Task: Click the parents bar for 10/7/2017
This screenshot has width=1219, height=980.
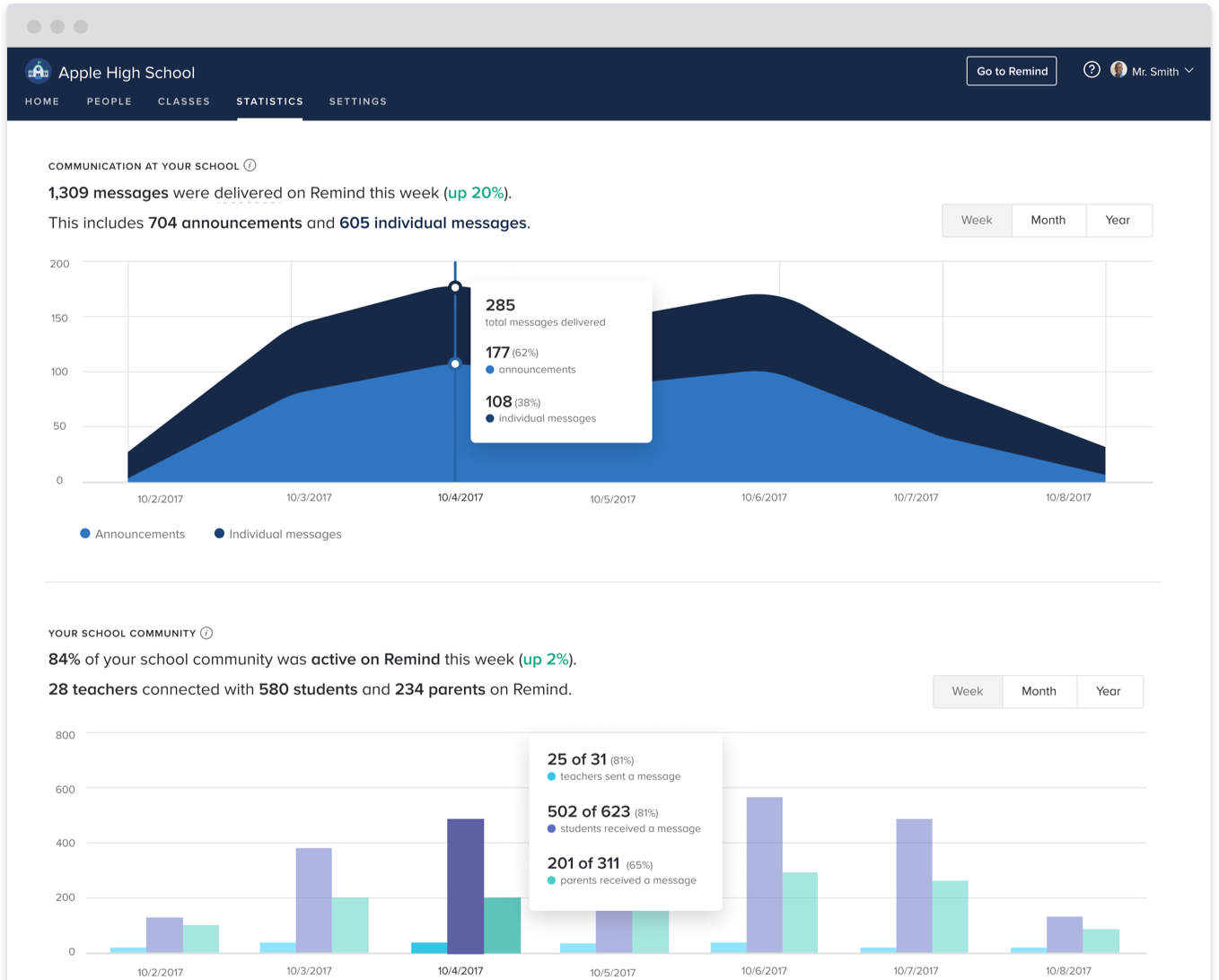Action: click(x=950, y=916)
